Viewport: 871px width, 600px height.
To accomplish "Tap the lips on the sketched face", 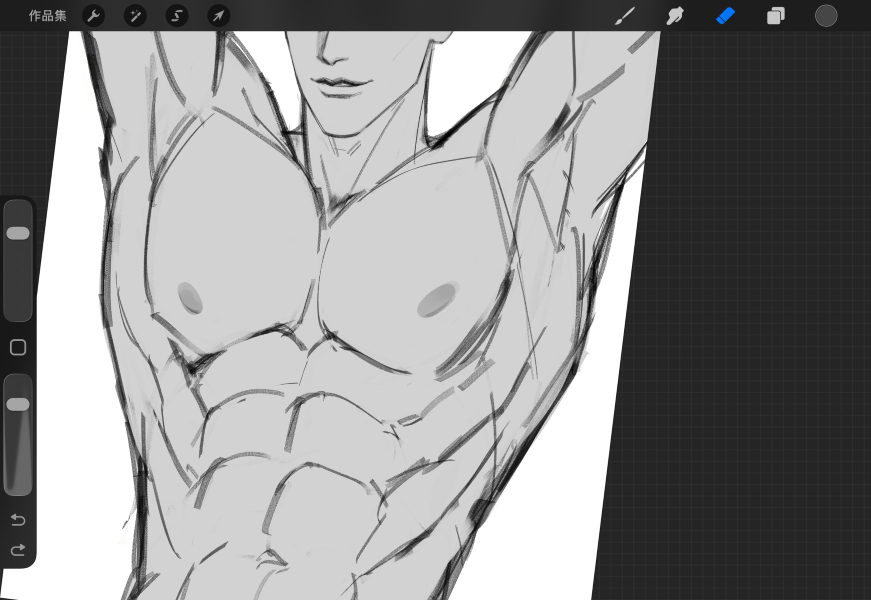I will pyautogui.click(x=333, y=83).
